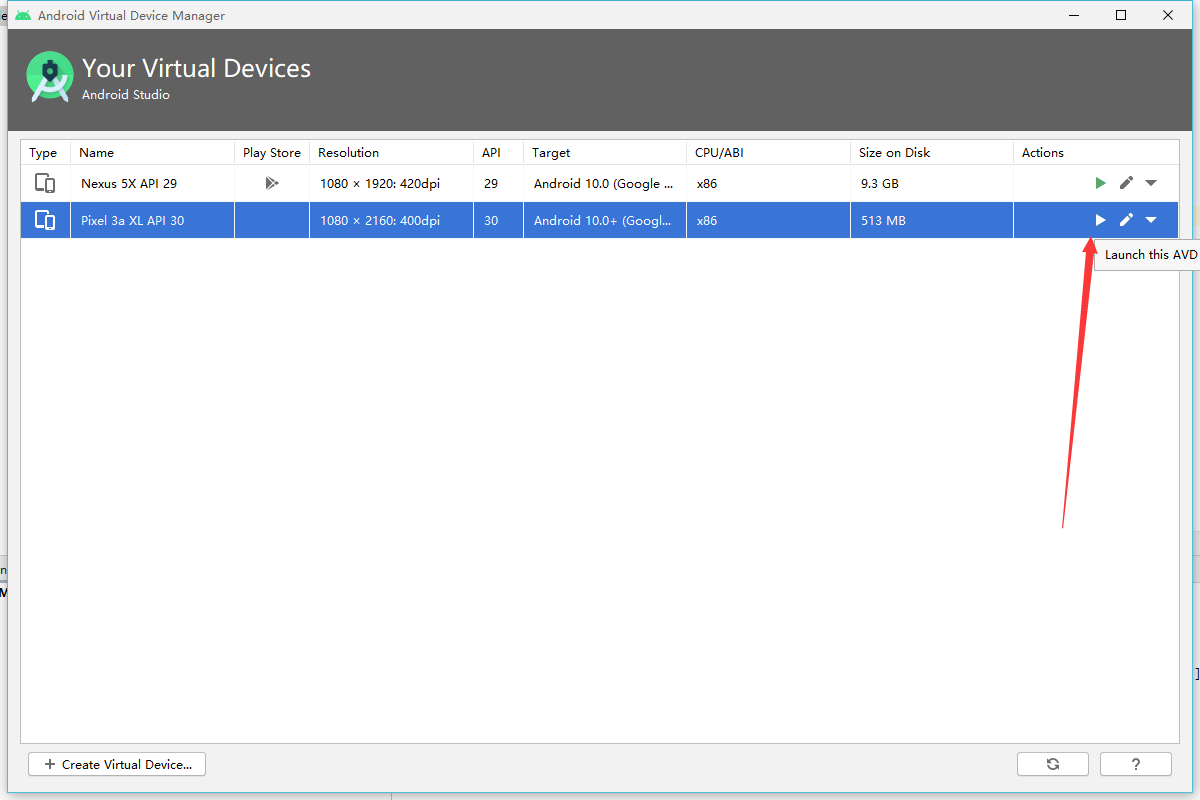This screenshot has width=1200, height=800.
Task: Click the device type icon for Pixel 3a XL
Action: point(45,220)
